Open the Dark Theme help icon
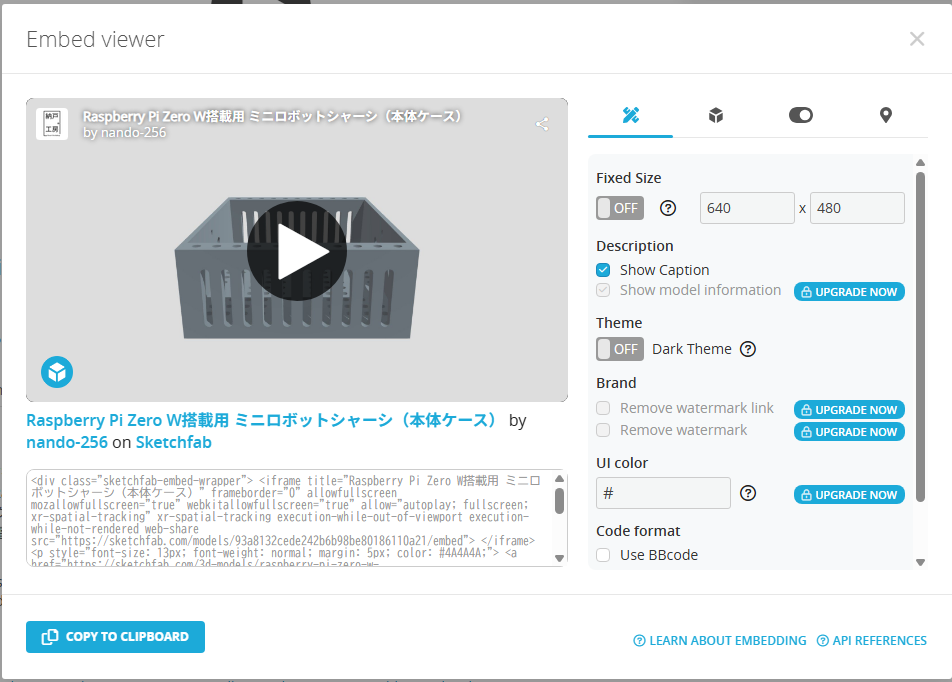This screenshot has height=682, width=952. click(x=748, y=349)
